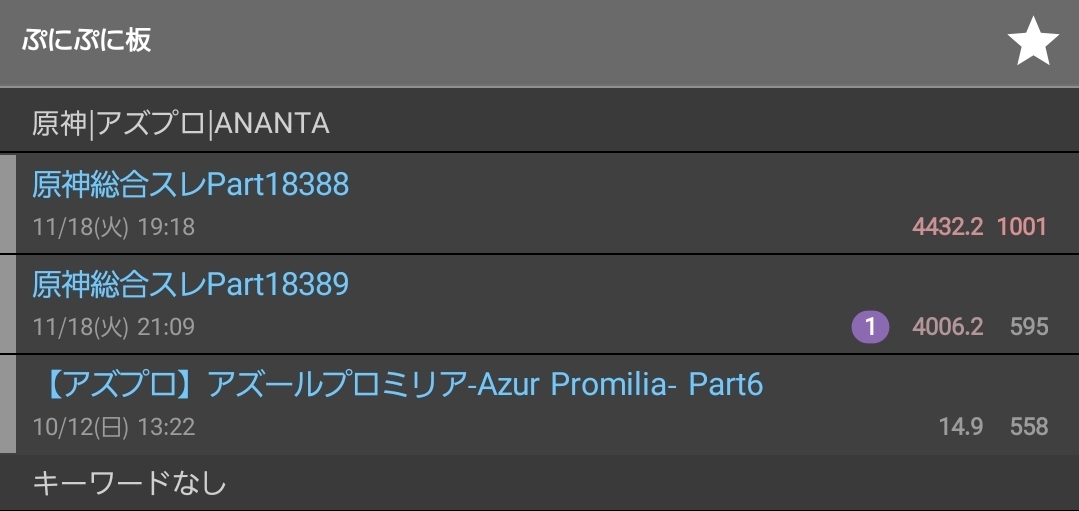Select the キーワードなし section header
Image resolution: width=1079 pixels, height=511 pixels.
[x=129, y=484]
